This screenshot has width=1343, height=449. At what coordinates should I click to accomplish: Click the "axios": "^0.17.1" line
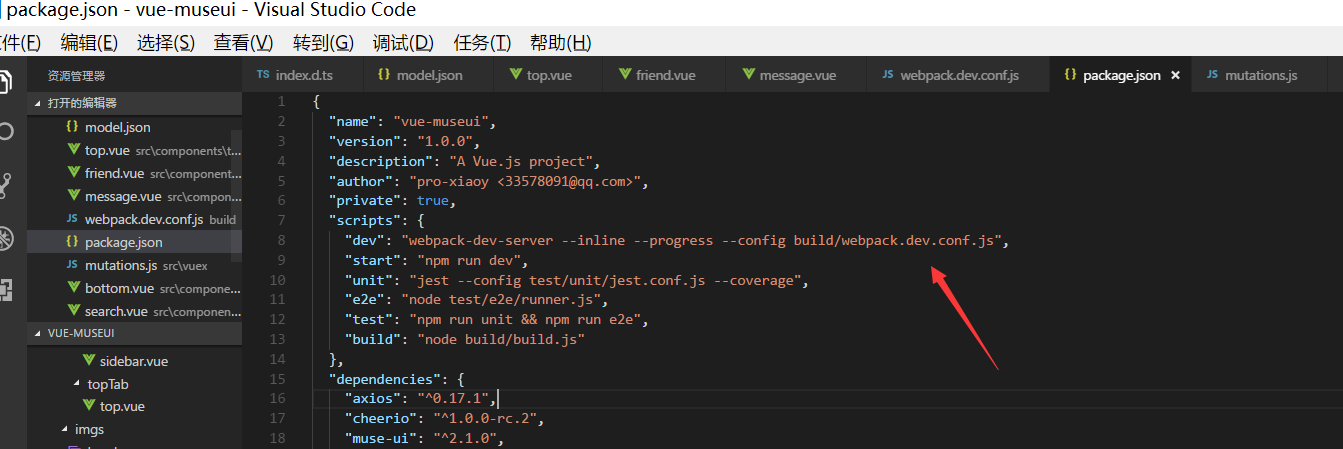420,398
